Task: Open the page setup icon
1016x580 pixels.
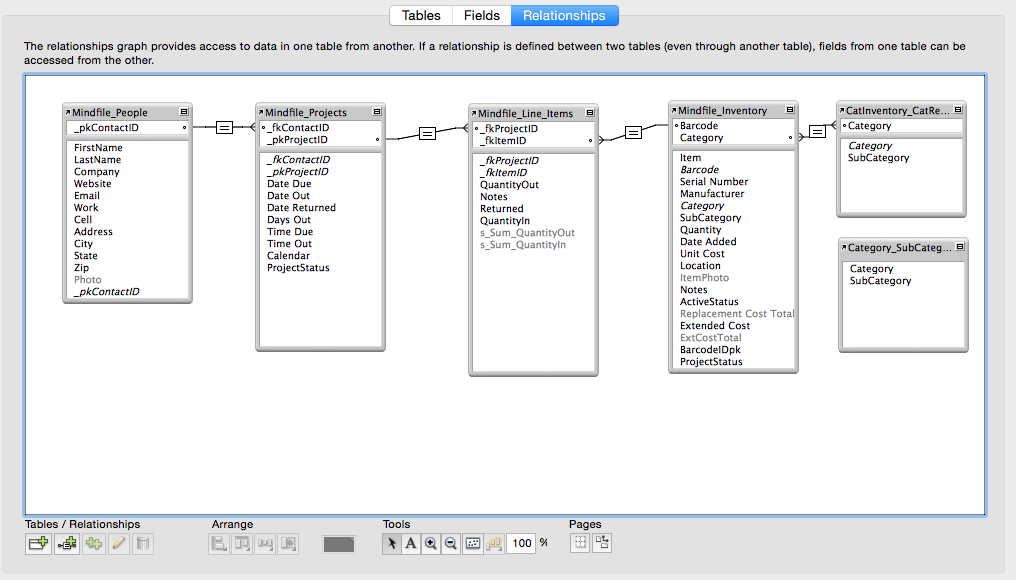Action: pos(602,542)
